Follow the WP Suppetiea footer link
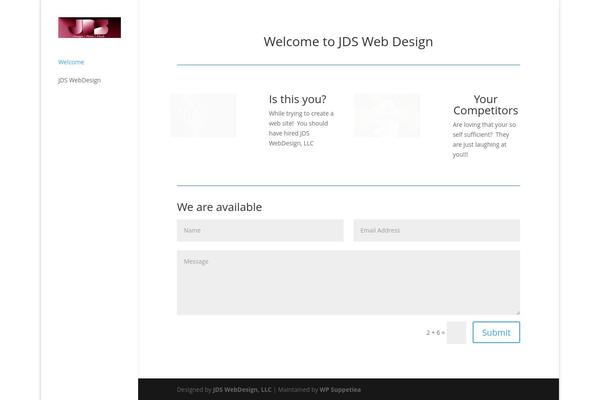Viewport: 600px width, 400px height. [x=341, y=390]
